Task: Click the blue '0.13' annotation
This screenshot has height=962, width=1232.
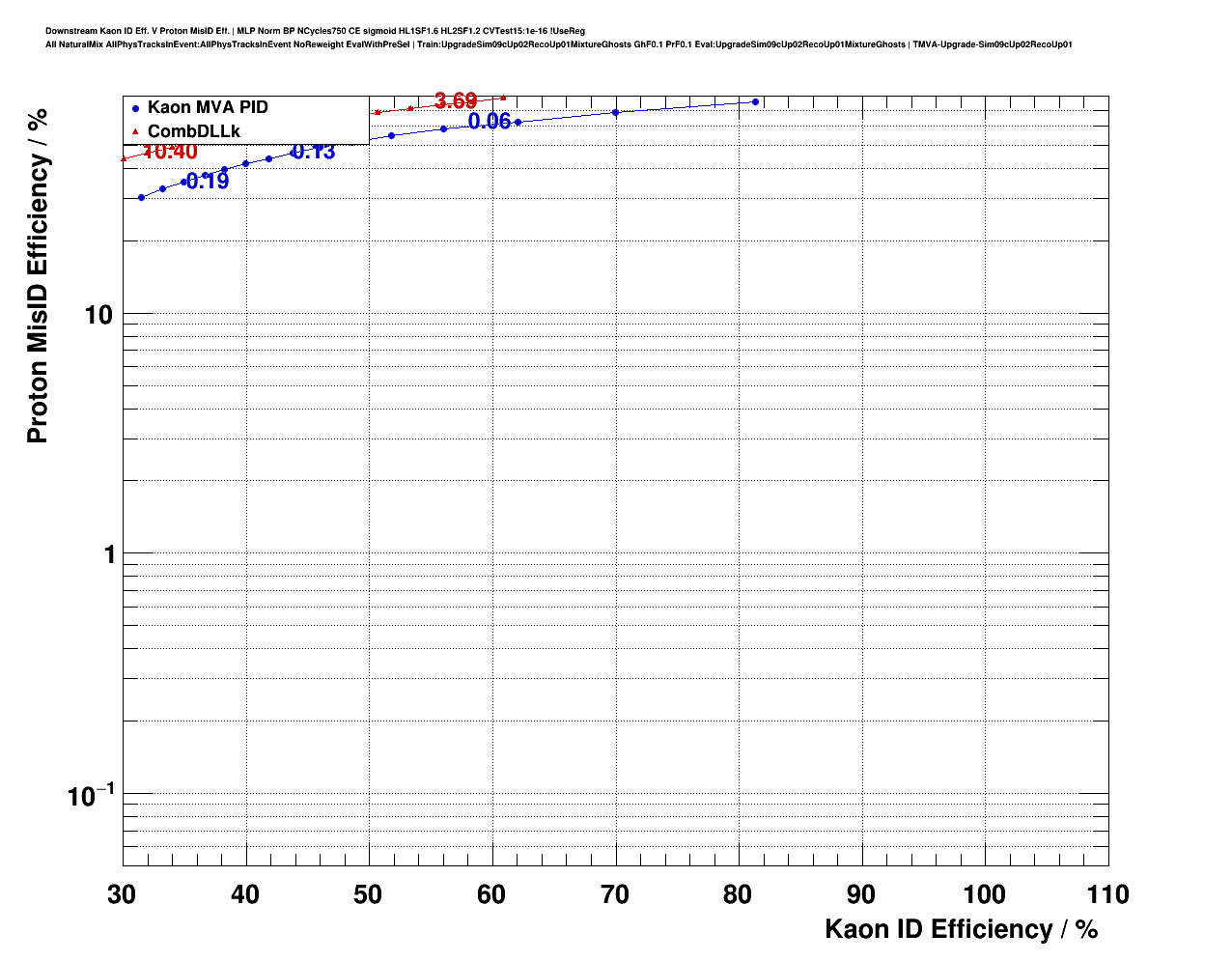Action: [314, 152]
